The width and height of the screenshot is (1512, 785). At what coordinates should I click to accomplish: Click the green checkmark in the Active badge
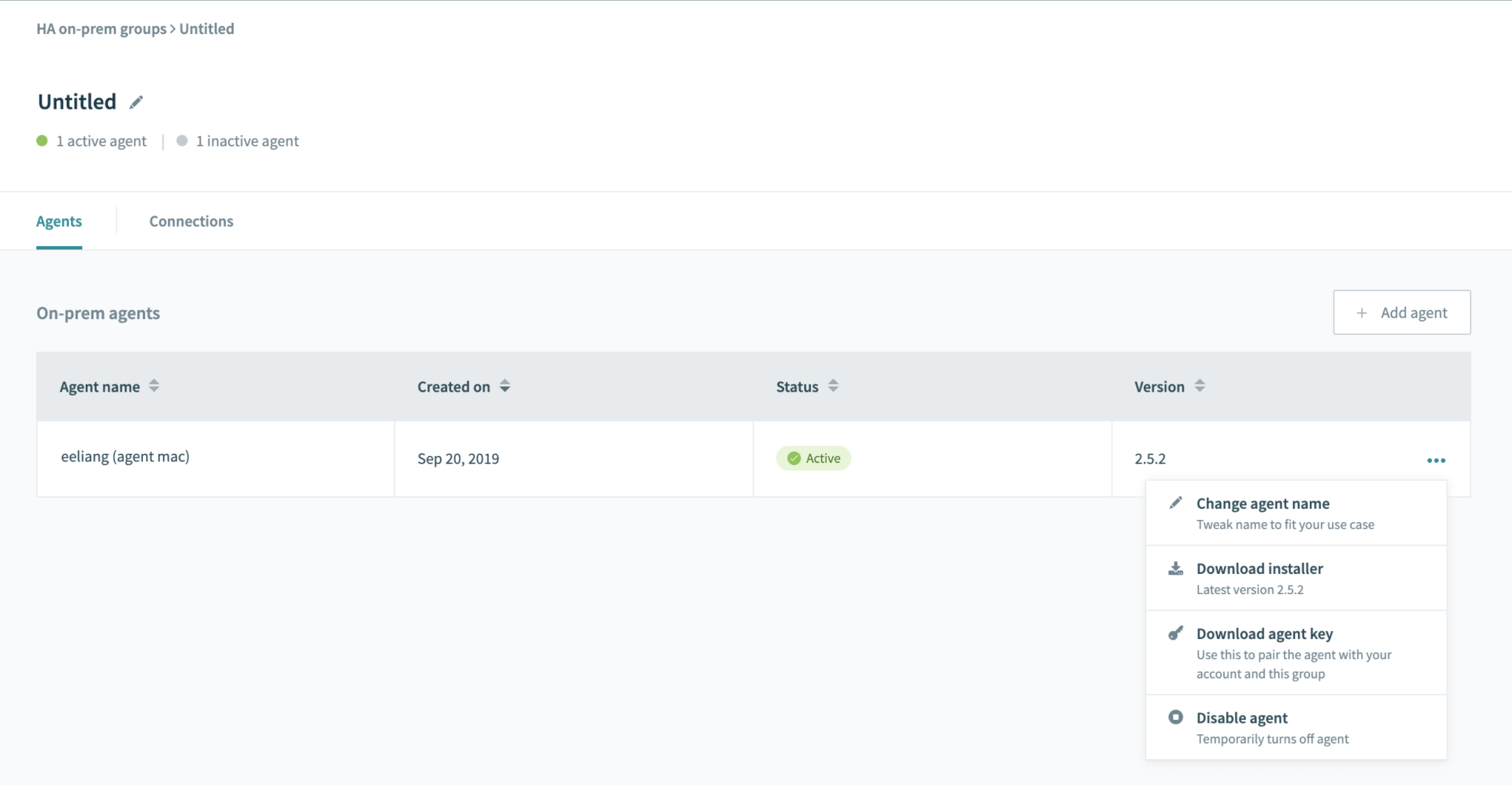point(794,458)
